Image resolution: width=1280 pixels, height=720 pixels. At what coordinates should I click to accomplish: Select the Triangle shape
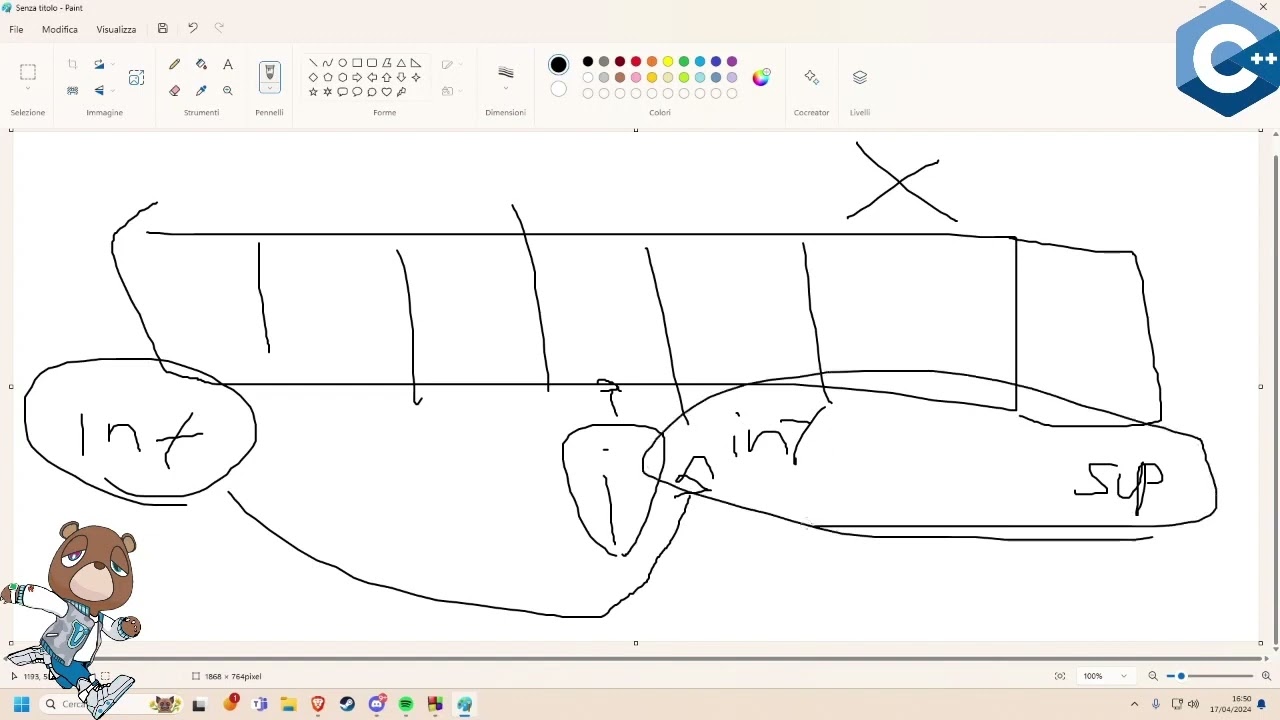click(401, 63)
